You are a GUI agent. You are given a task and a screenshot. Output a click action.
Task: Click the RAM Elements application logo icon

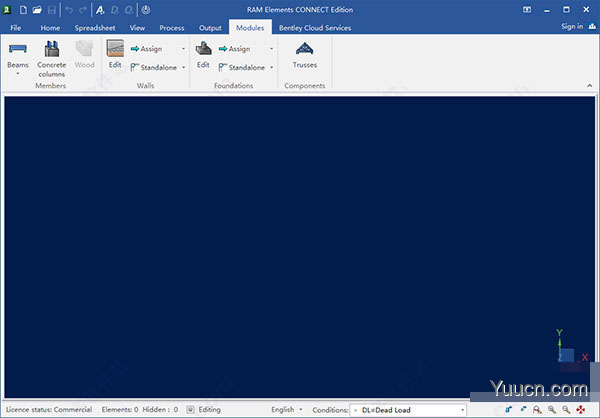pos(7,10)
